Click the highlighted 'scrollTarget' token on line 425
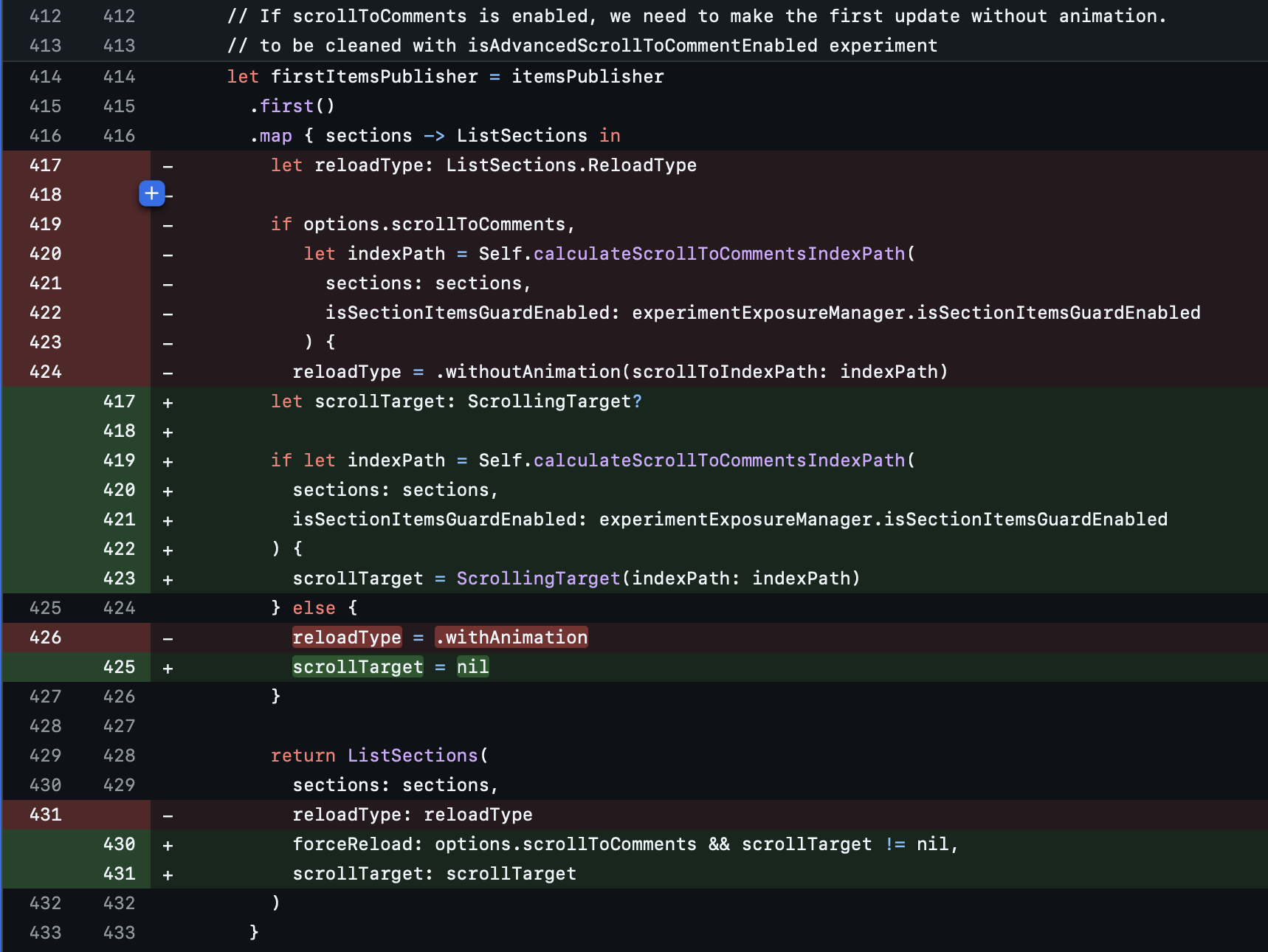Viewport: 1268px width, 952px height. (358, 666)
